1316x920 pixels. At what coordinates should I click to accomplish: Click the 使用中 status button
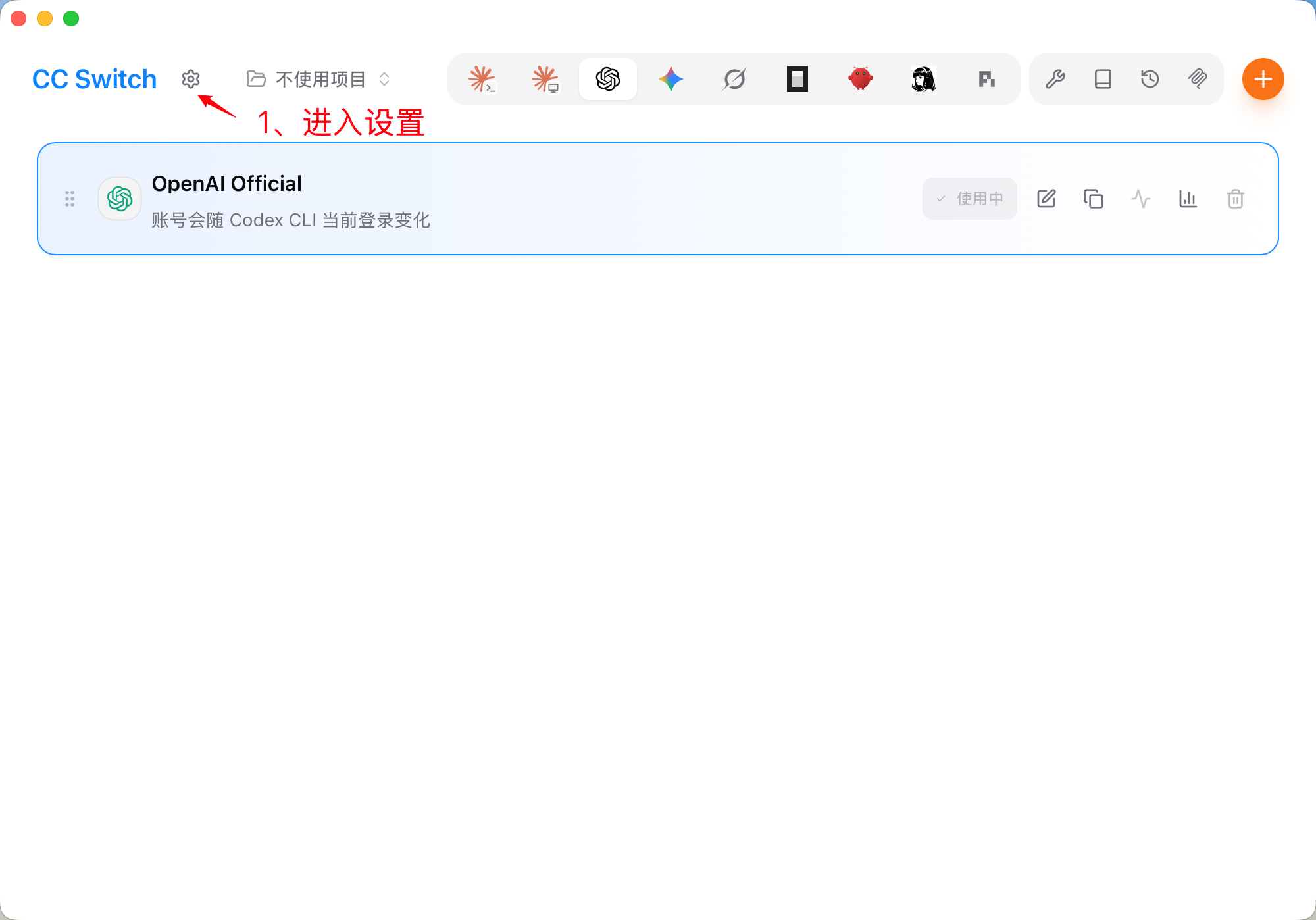pyautogui.click(x=970, y=199)
